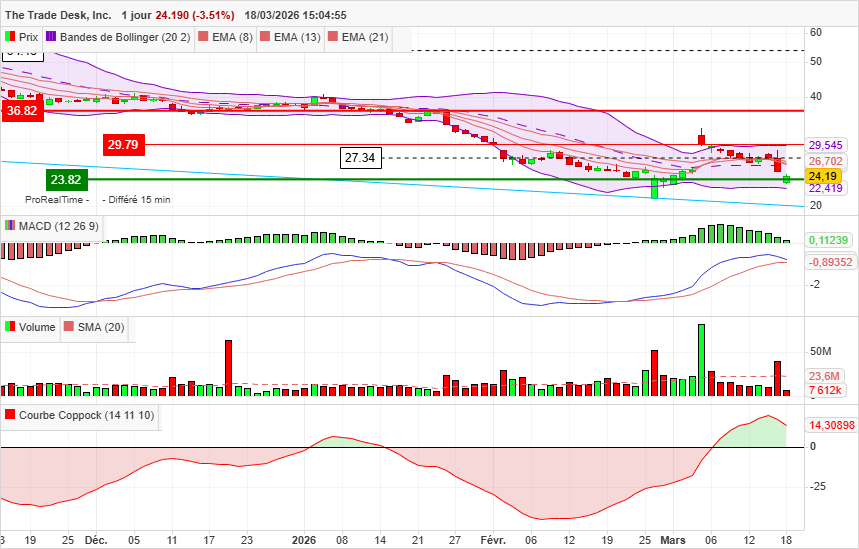Click the -25 Coppock axis label
Screen dimensions: 859x549
(x=817, y=487)
